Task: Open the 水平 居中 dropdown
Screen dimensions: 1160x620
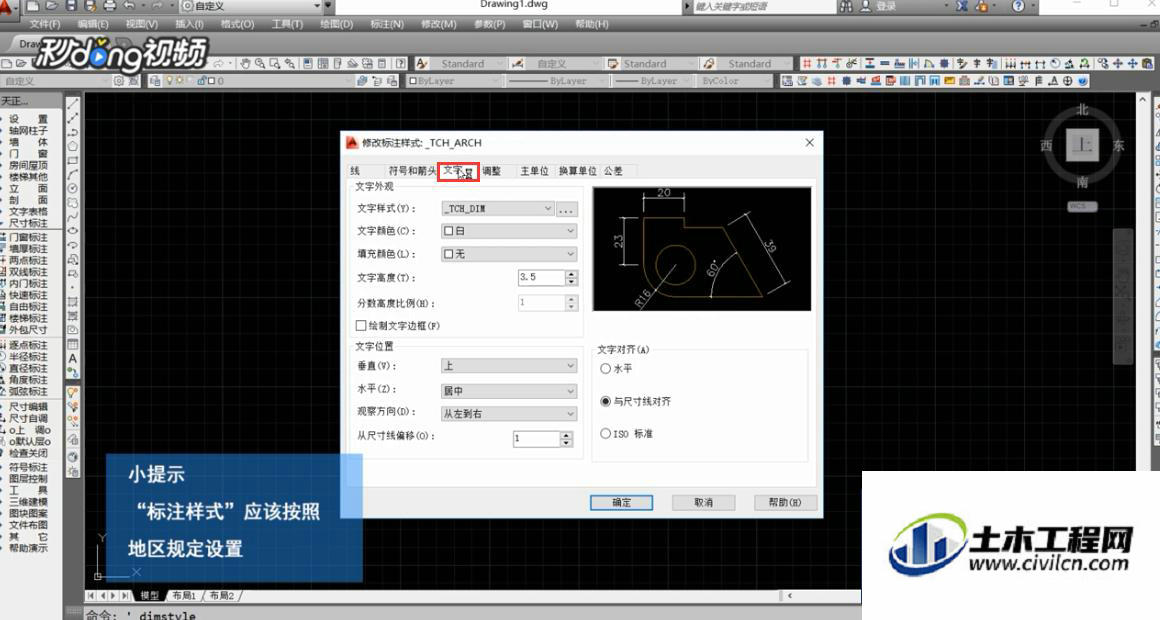Action: point(509,391)
